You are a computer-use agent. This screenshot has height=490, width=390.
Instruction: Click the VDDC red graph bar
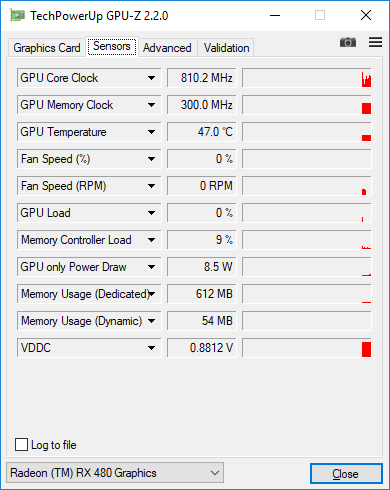[x=366, y=349]
